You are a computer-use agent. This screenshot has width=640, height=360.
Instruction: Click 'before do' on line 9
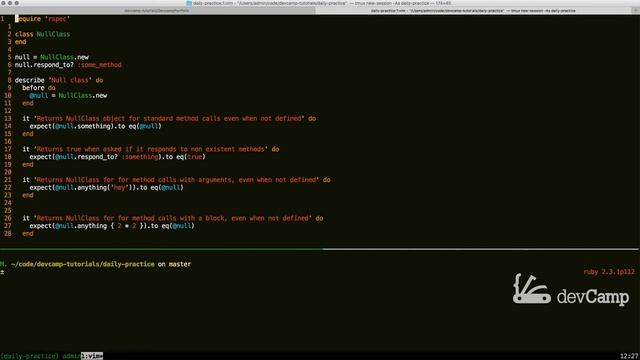[39, 88]
